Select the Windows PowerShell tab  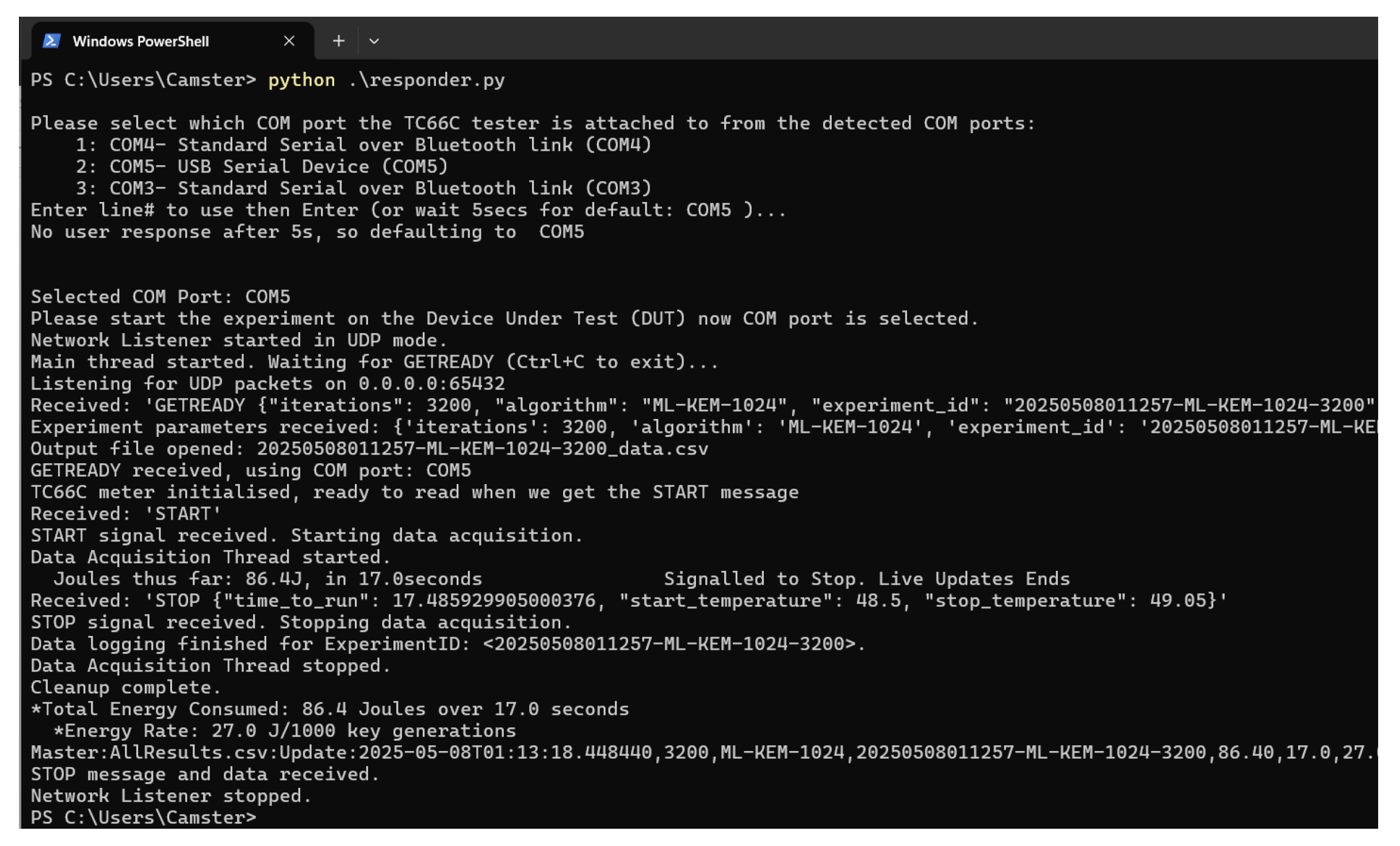[x=140, y=41]
